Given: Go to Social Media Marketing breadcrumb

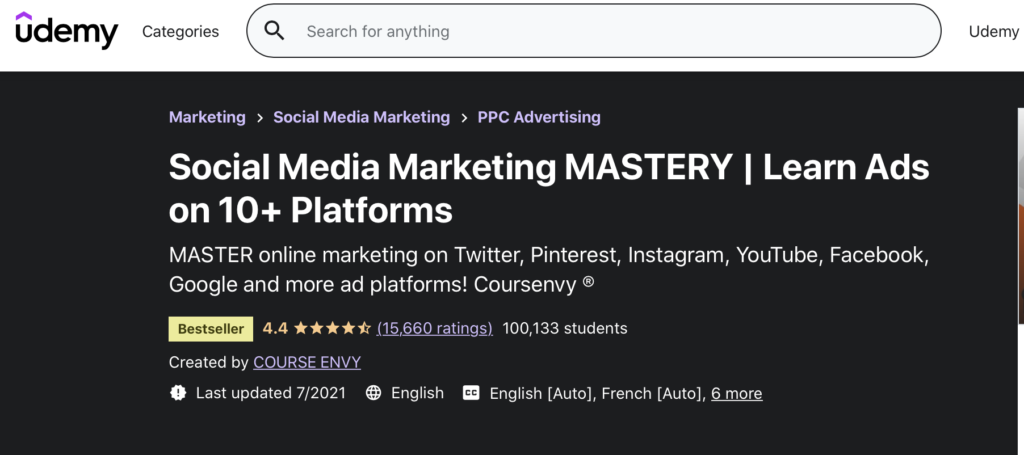Looking at the screenshot, I should coord(362,118).
